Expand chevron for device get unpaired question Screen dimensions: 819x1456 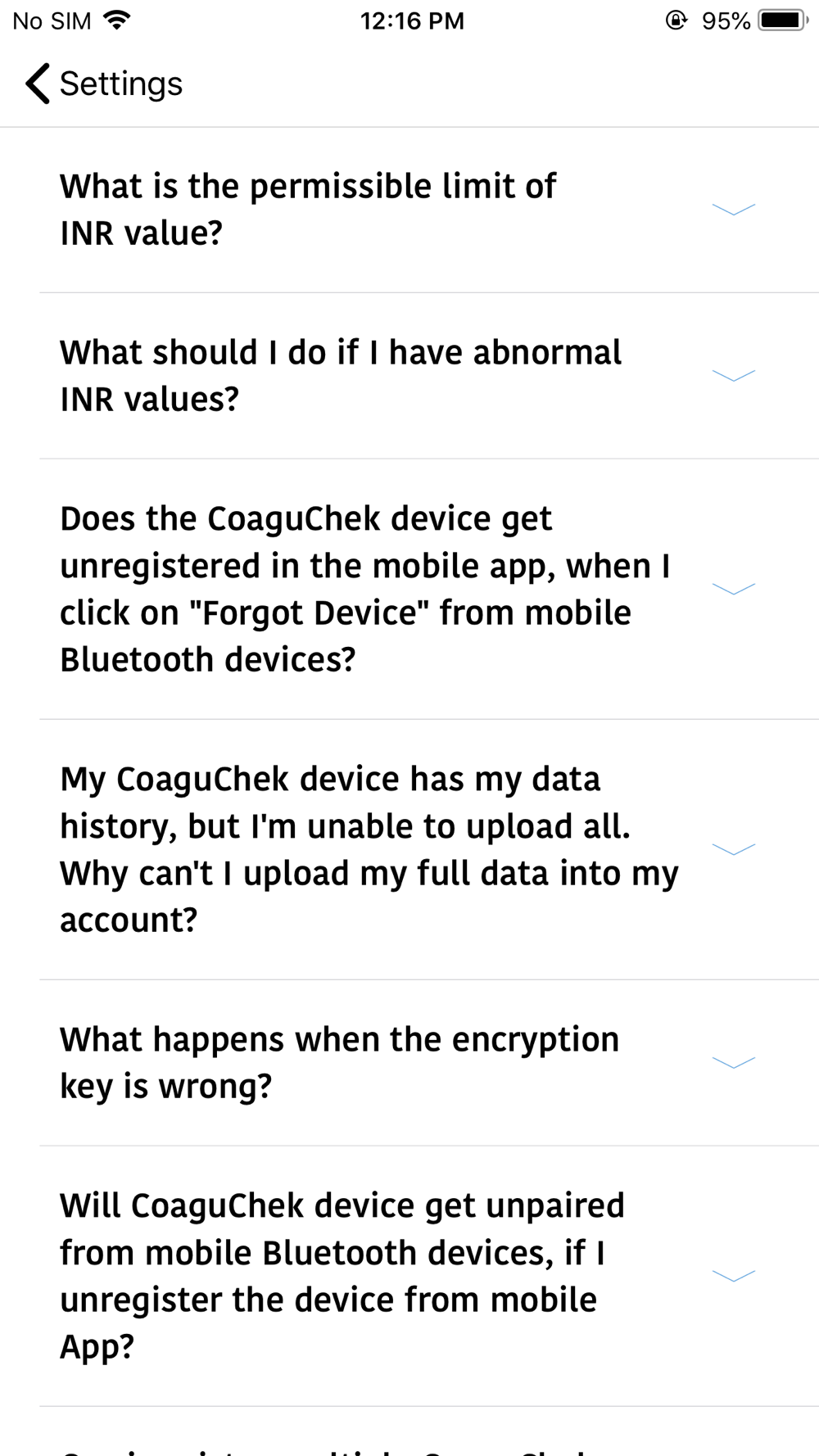pos(734,1276)
